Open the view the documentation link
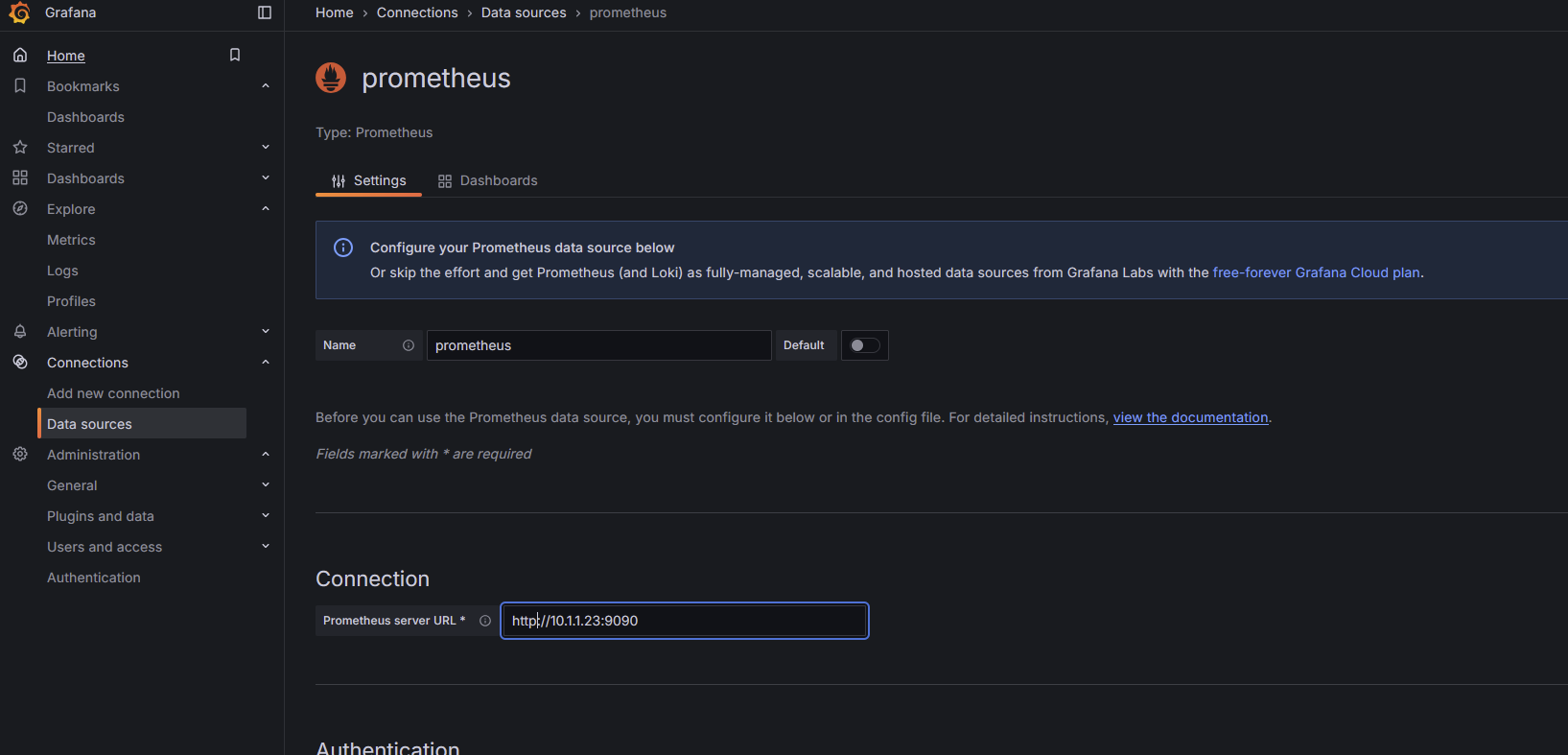Image resolution: width=1568 pixels, height=755 pixels. pyautogui.click(x=1190, y=417)
